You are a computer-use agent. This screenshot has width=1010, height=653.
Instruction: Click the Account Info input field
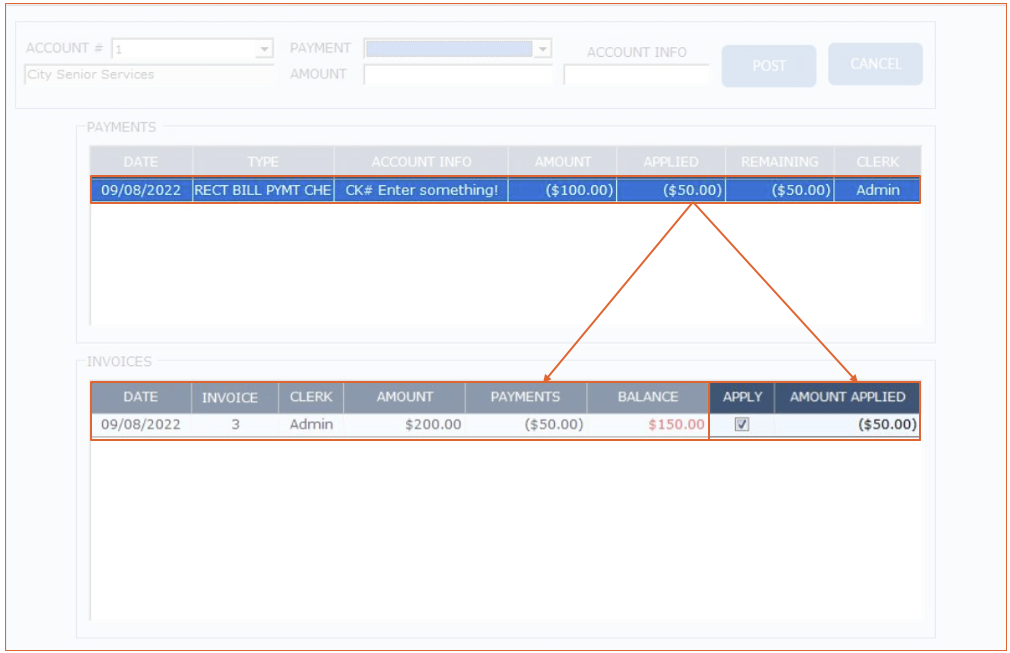[636, 75]
